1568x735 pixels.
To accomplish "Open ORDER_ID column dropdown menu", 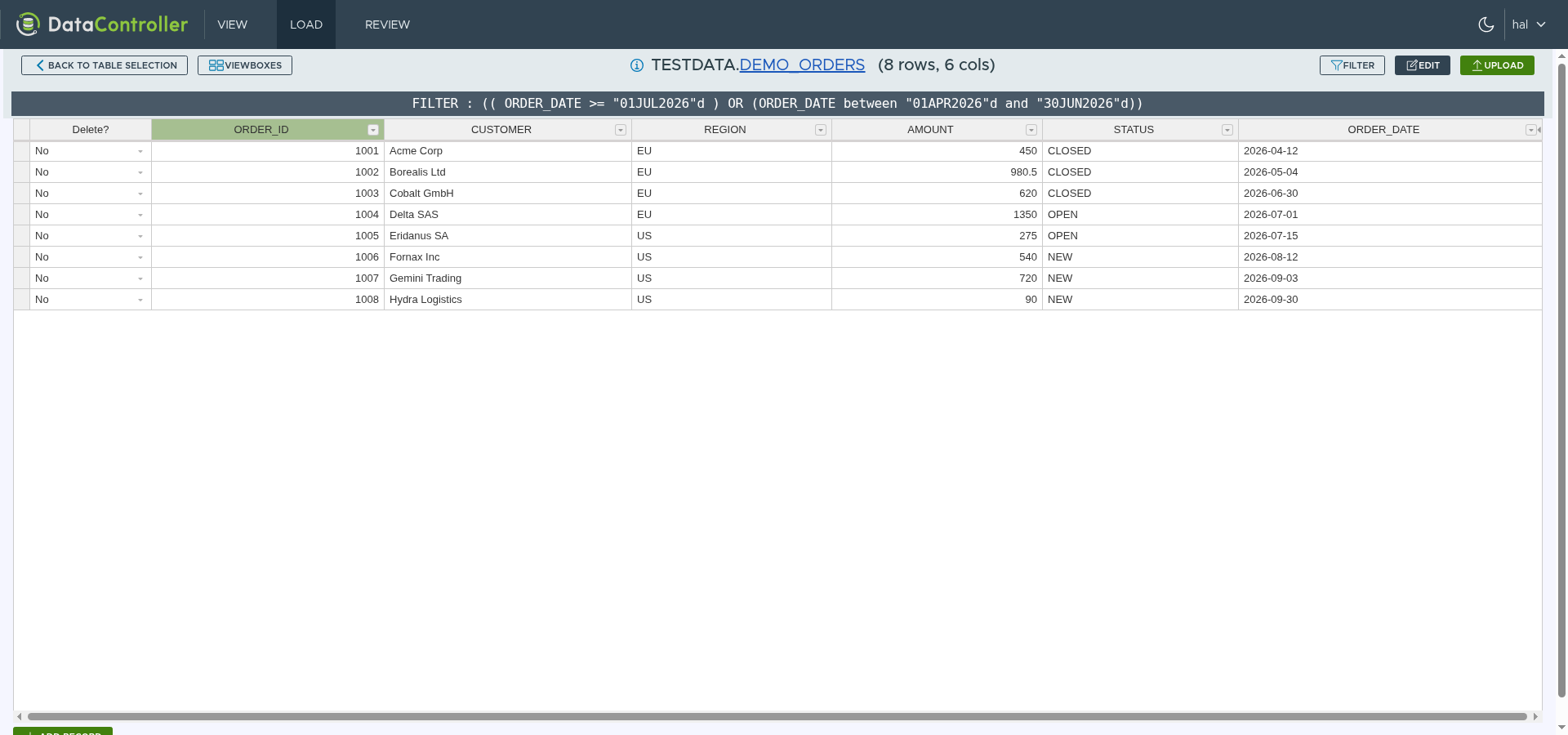I will pyautogui.click(x=373, y=130).
